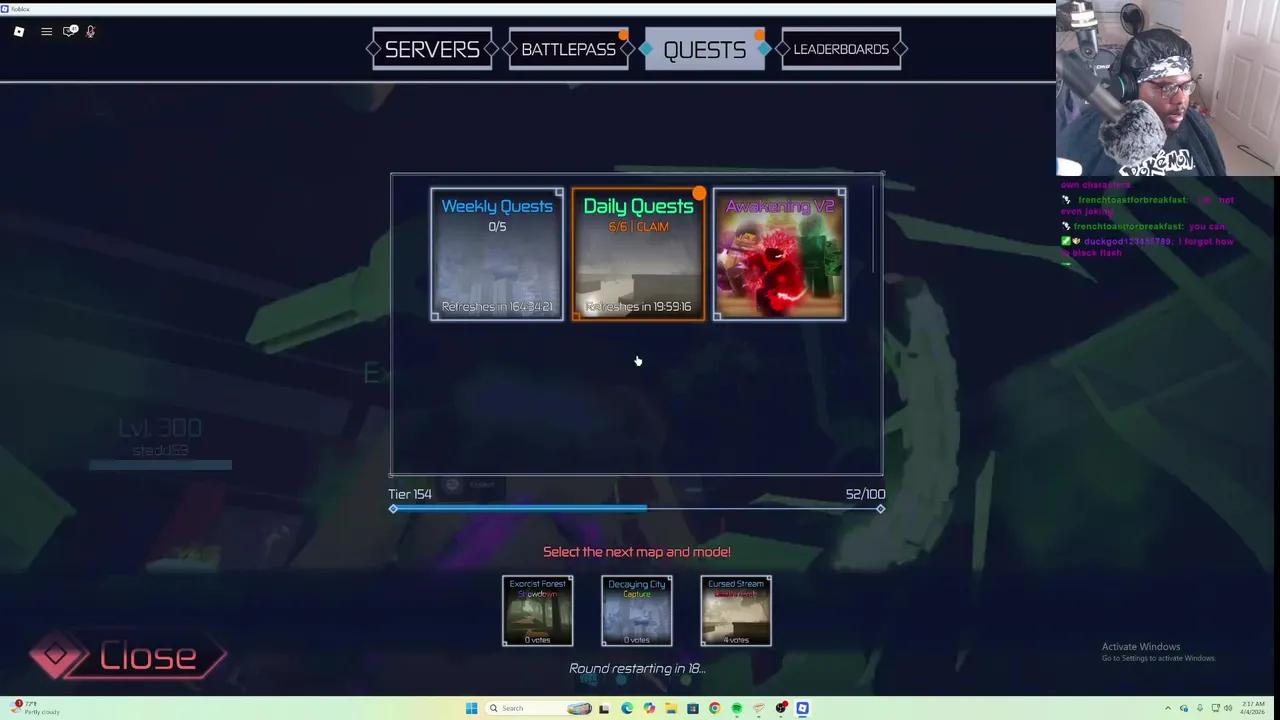Vote for Decaying City Capture map

(x=636, y=611)
